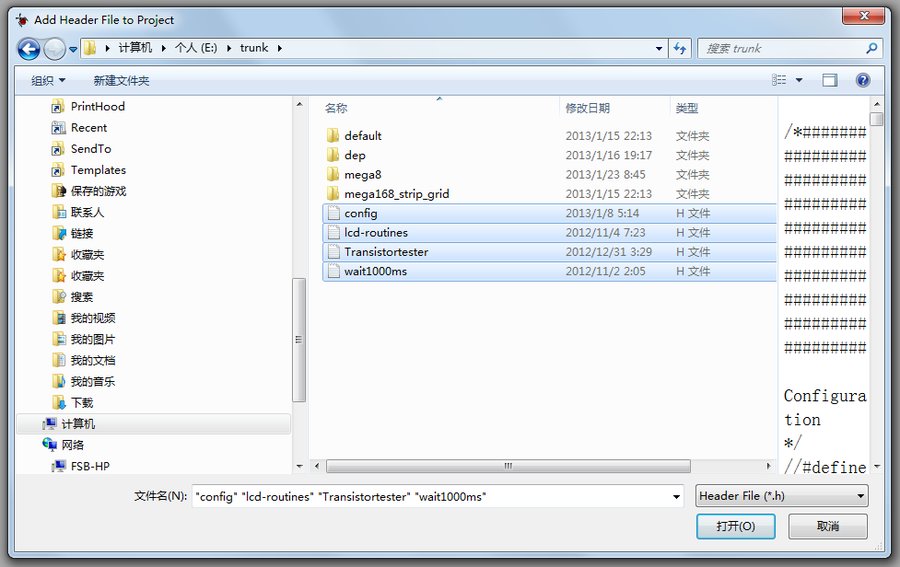Click the search magnifier icon
Screen dimensions: 900x567
pyautogui.click(x=872, y=48)
